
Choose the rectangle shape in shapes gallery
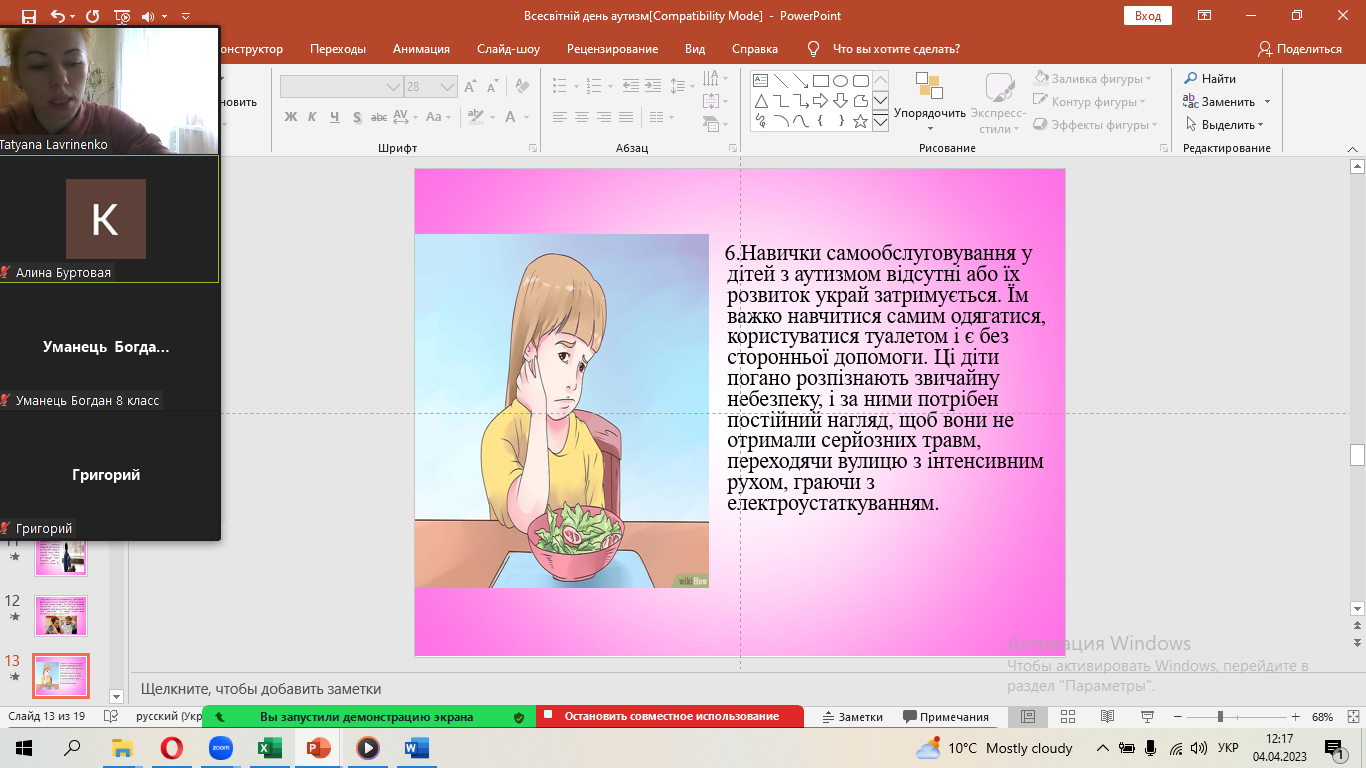(x=820, y=81)
